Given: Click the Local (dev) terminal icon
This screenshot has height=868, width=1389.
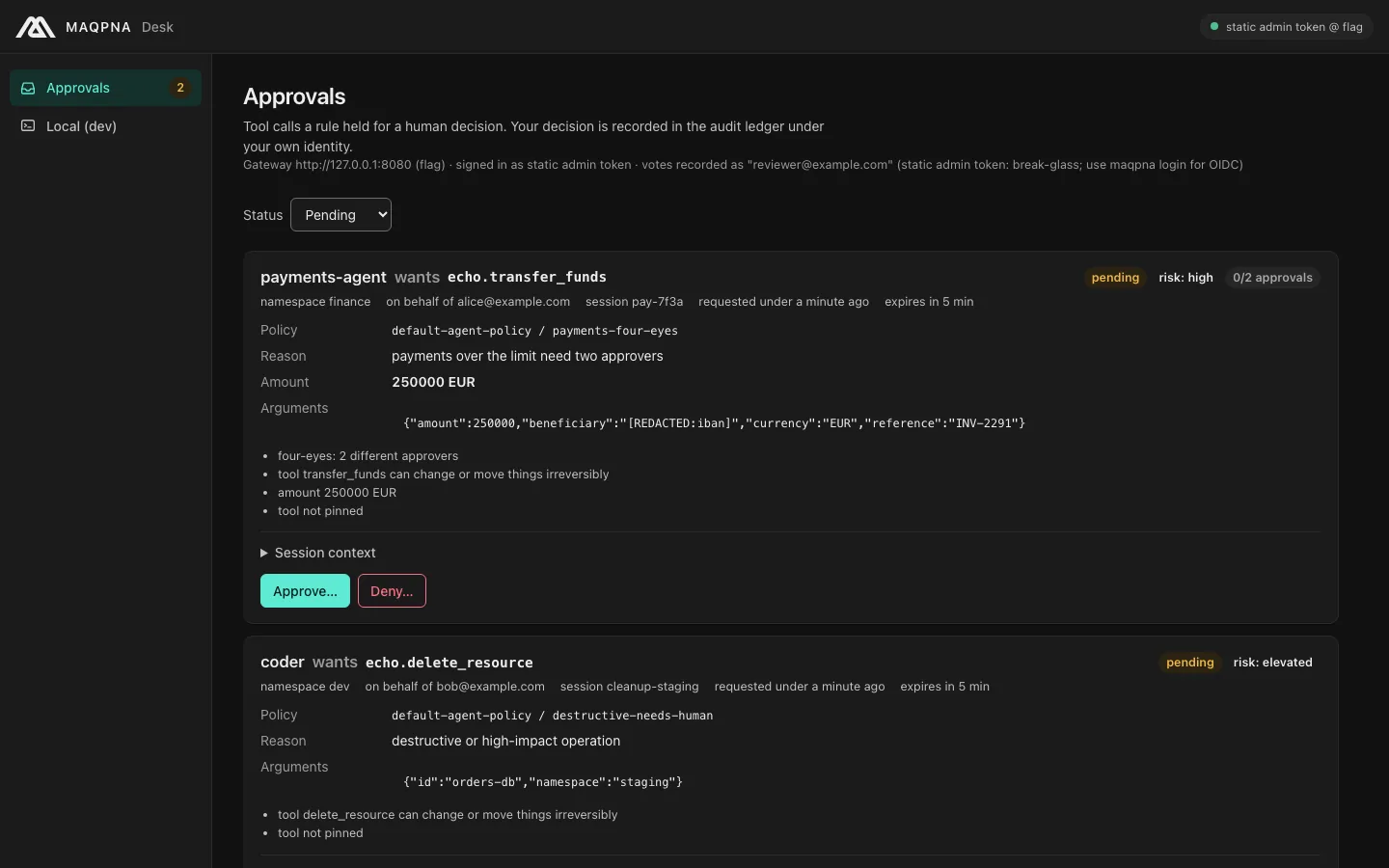Looking at the screenshot, I should coord(28,126).
